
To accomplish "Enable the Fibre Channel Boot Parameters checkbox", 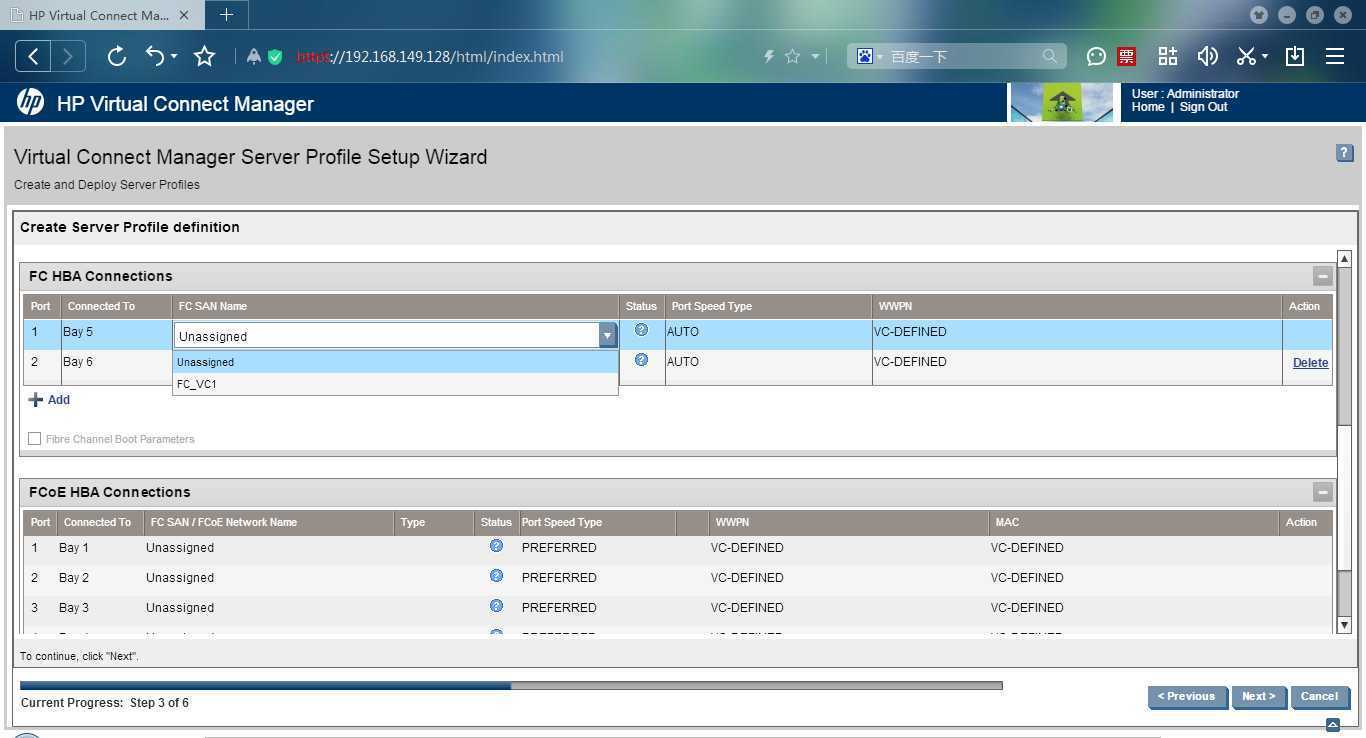I will (x=35, y=439).
